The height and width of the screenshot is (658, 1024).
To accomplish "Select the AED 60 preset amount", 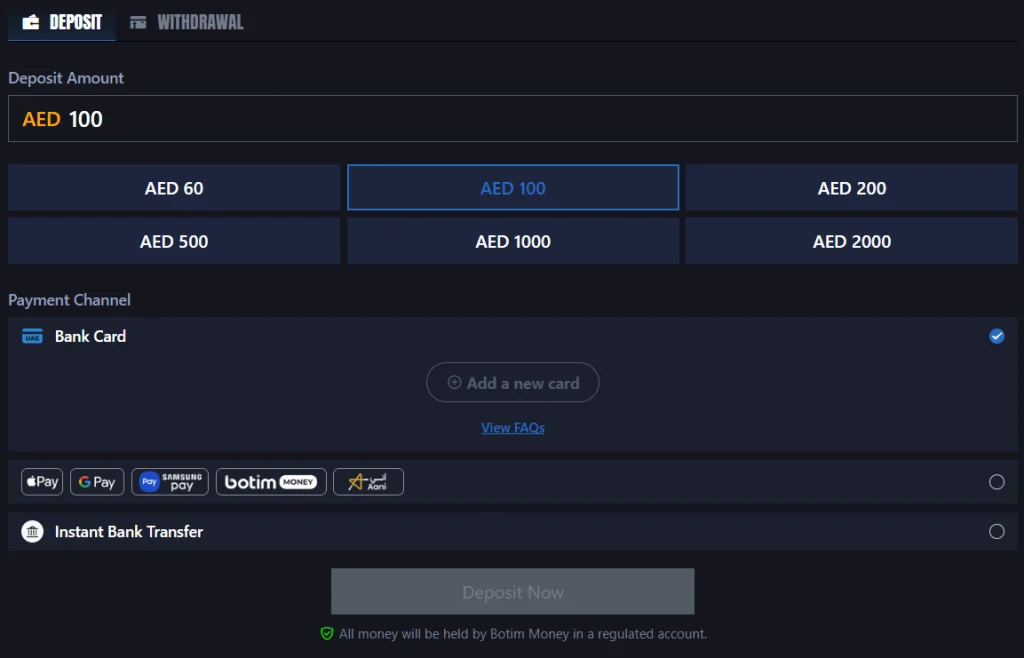I will pyautogui.click(x=174, y=188).
